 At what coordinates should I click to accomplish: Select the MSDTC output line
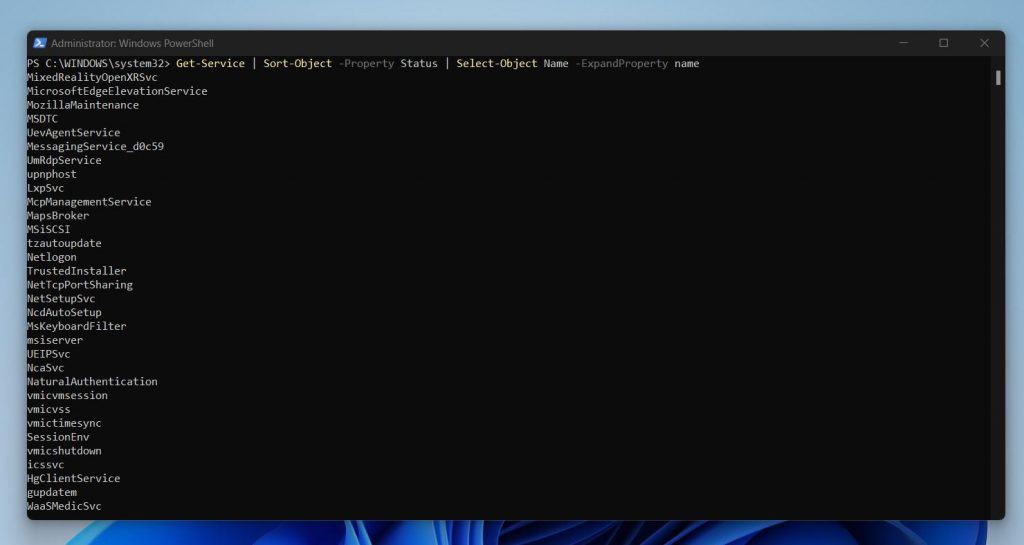42,119
